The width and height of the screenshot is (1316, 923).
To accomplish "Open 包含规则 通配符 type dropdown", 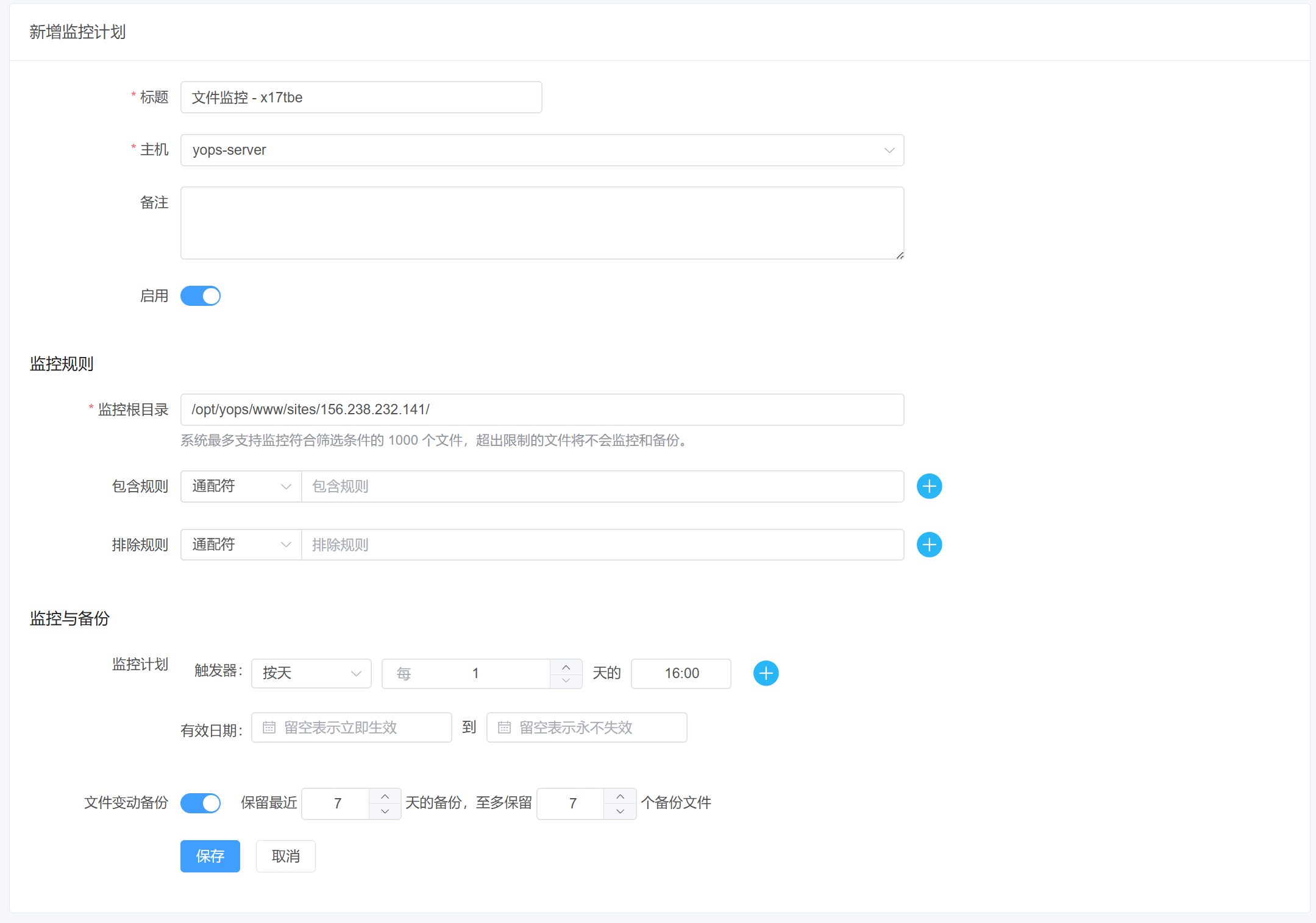I will (x=241, y=486).
